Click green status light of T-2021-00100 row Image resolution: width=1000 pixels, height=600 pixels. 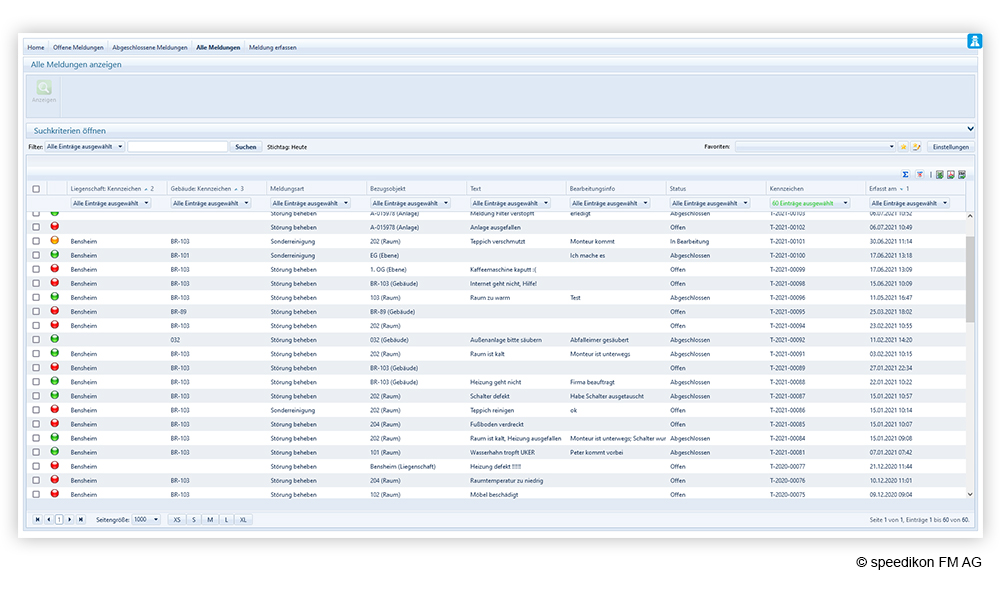point(55,254)
